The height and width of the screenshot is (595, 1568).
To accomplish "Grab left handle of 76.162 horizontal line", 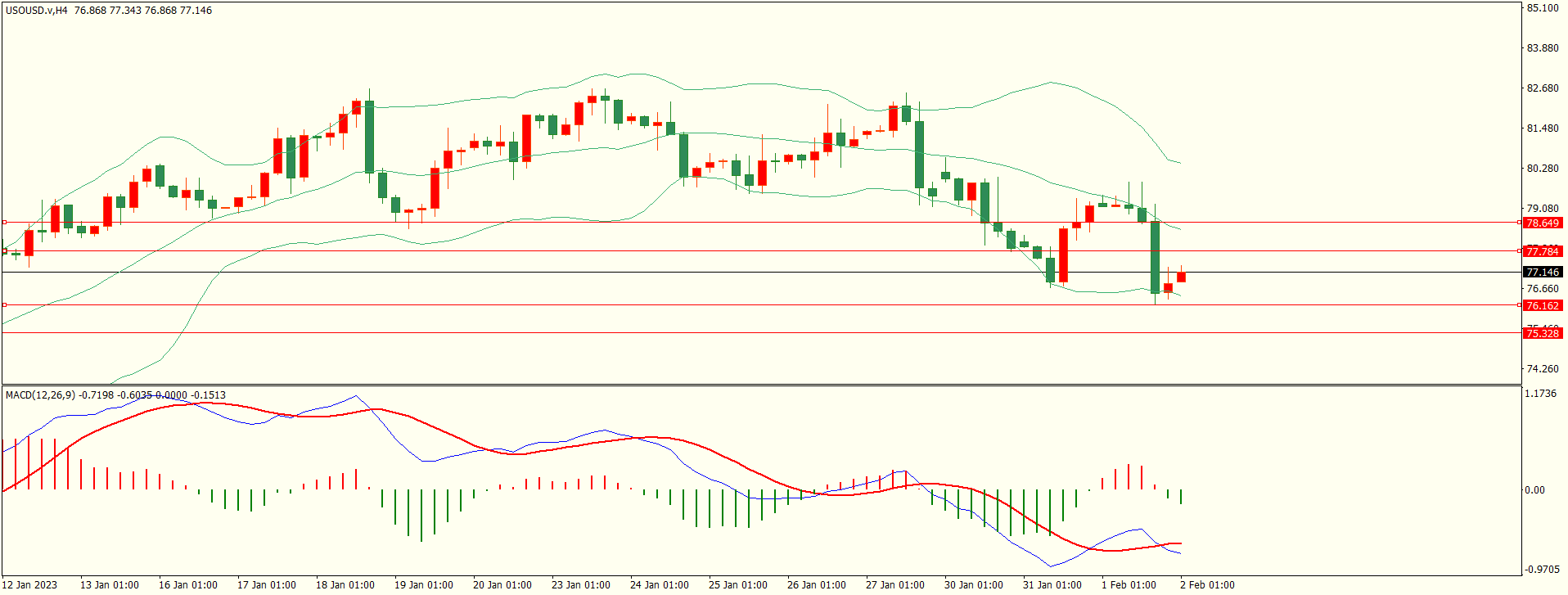I will point(5,304).
